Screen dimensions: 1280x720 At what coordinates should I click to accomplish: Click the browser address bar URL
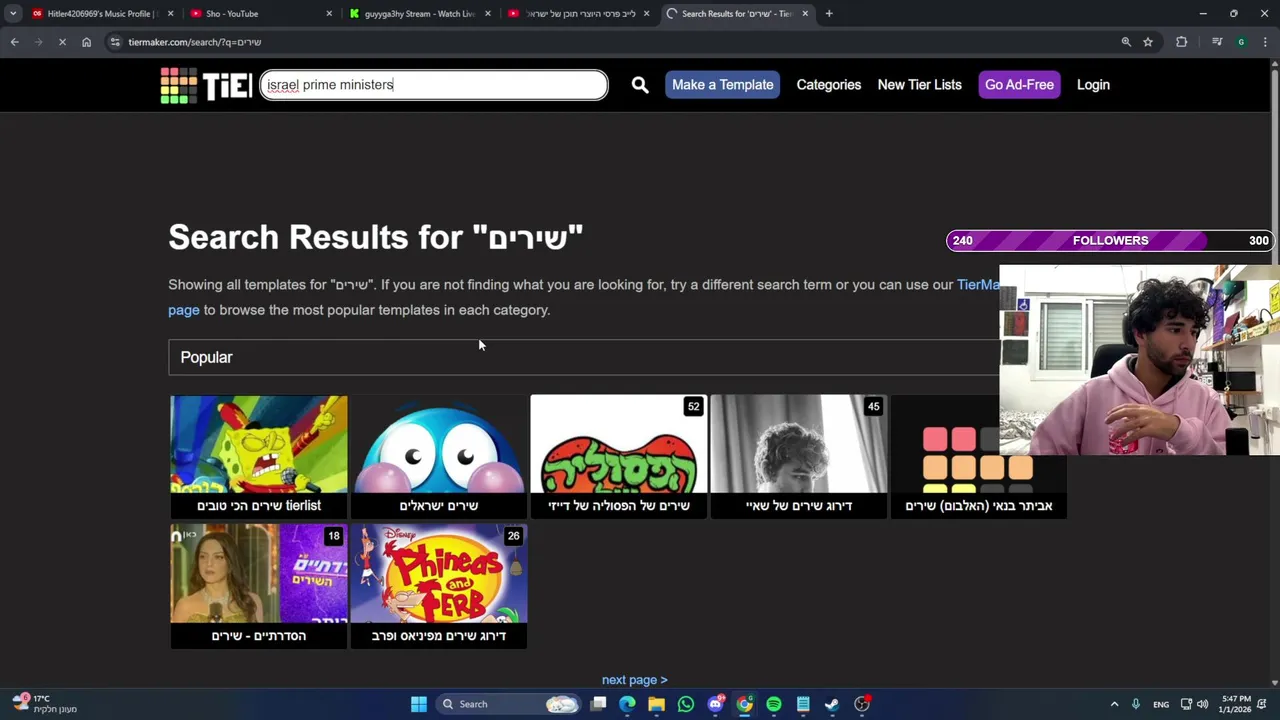(194, 42)
